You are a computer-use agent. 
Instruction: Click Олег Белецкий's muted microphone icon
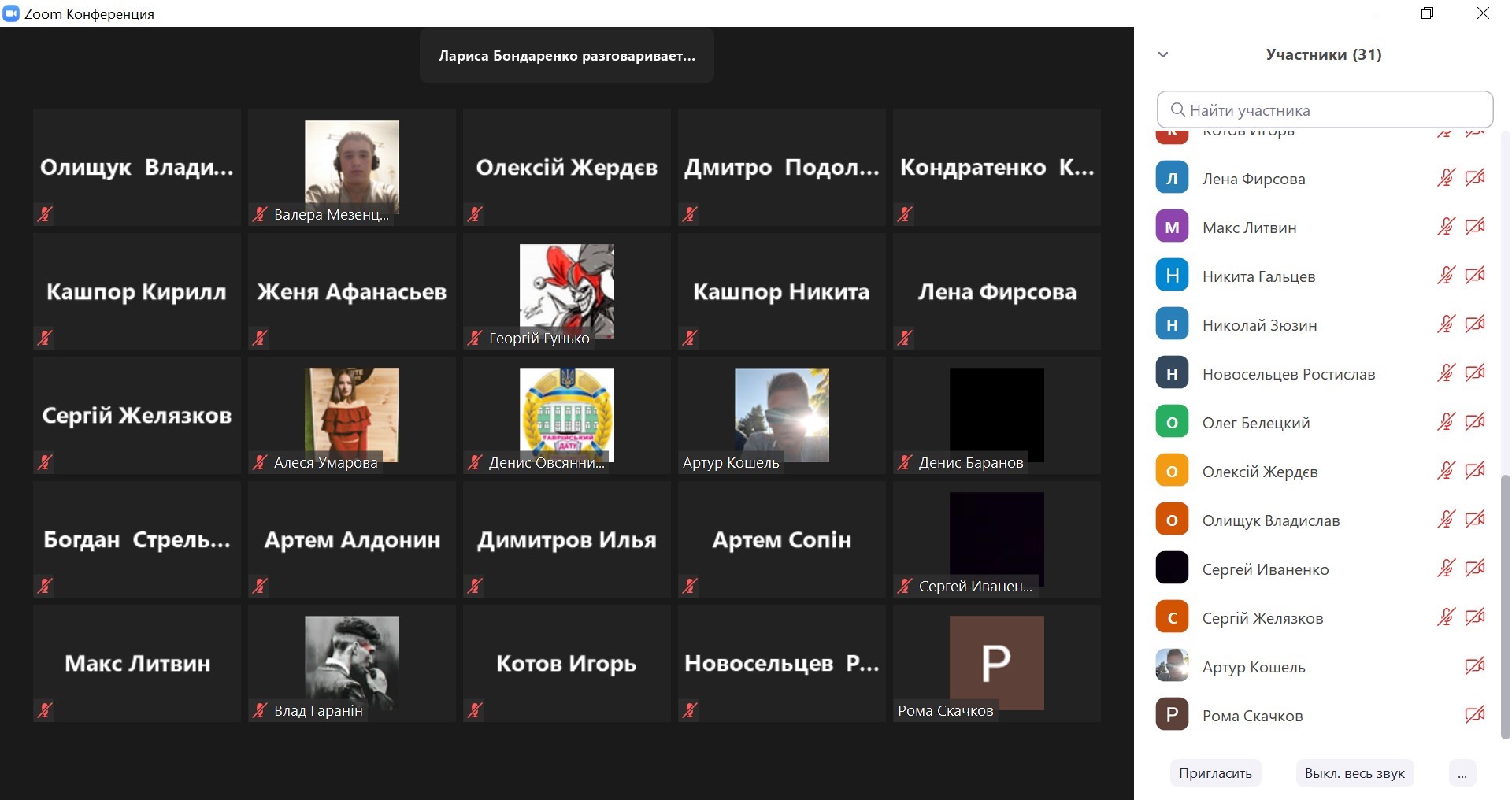click(1446, 422)
